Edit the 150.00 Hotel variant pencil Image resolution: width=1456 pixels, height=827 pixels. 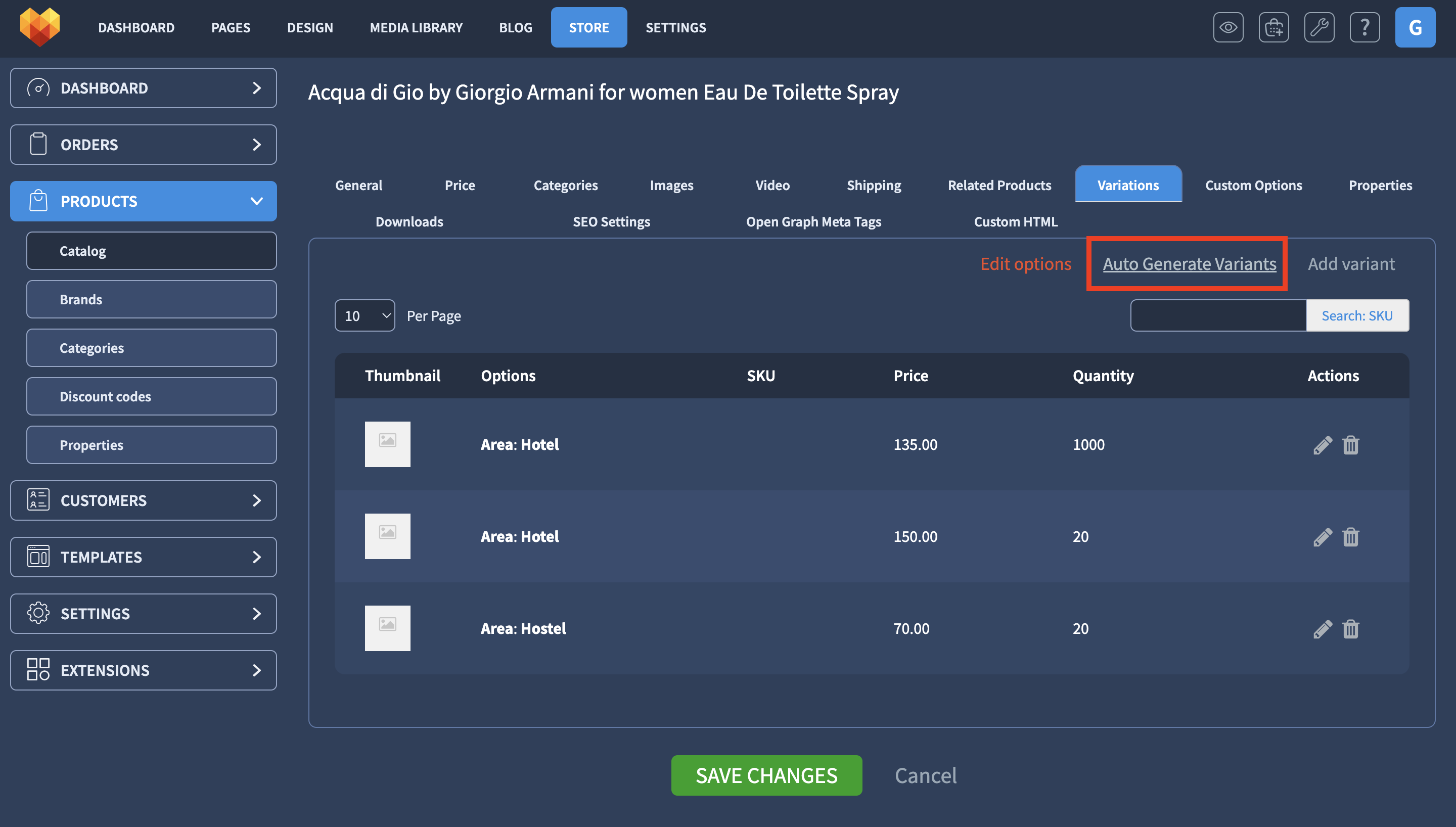coord(1322,537)
